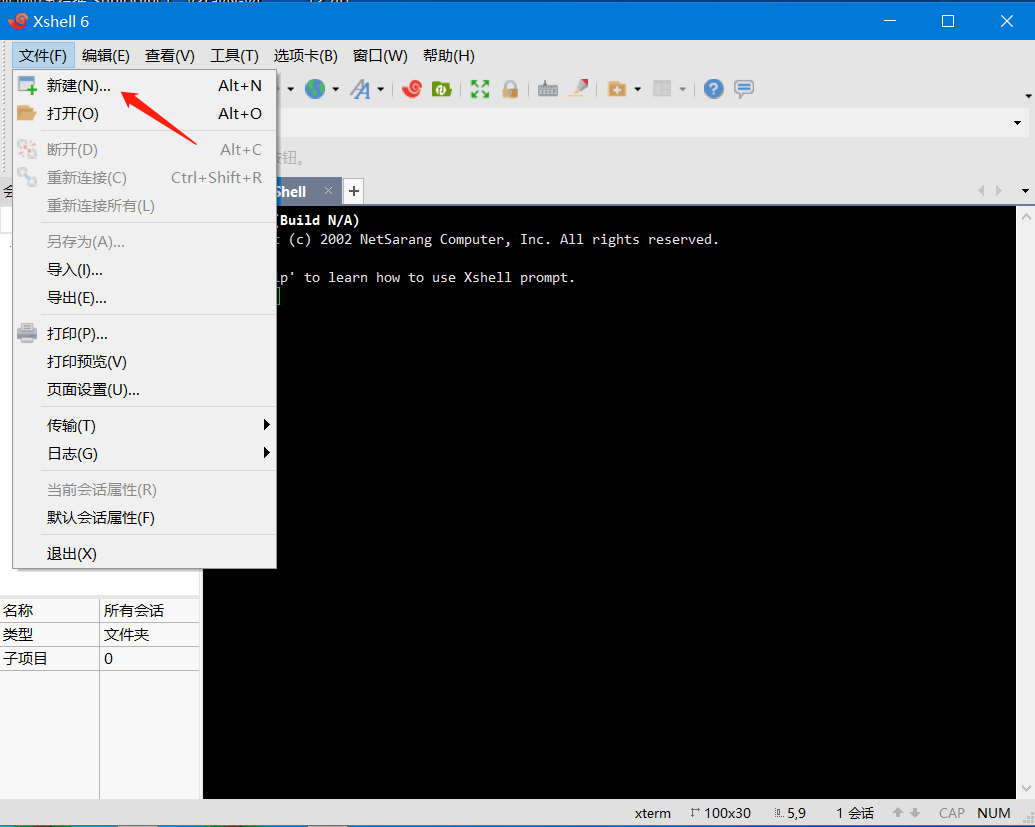Choose 页面设置(U)... menu entry
The height and width of the screenshot is (827, 1035).
click(x=145, y=390)
